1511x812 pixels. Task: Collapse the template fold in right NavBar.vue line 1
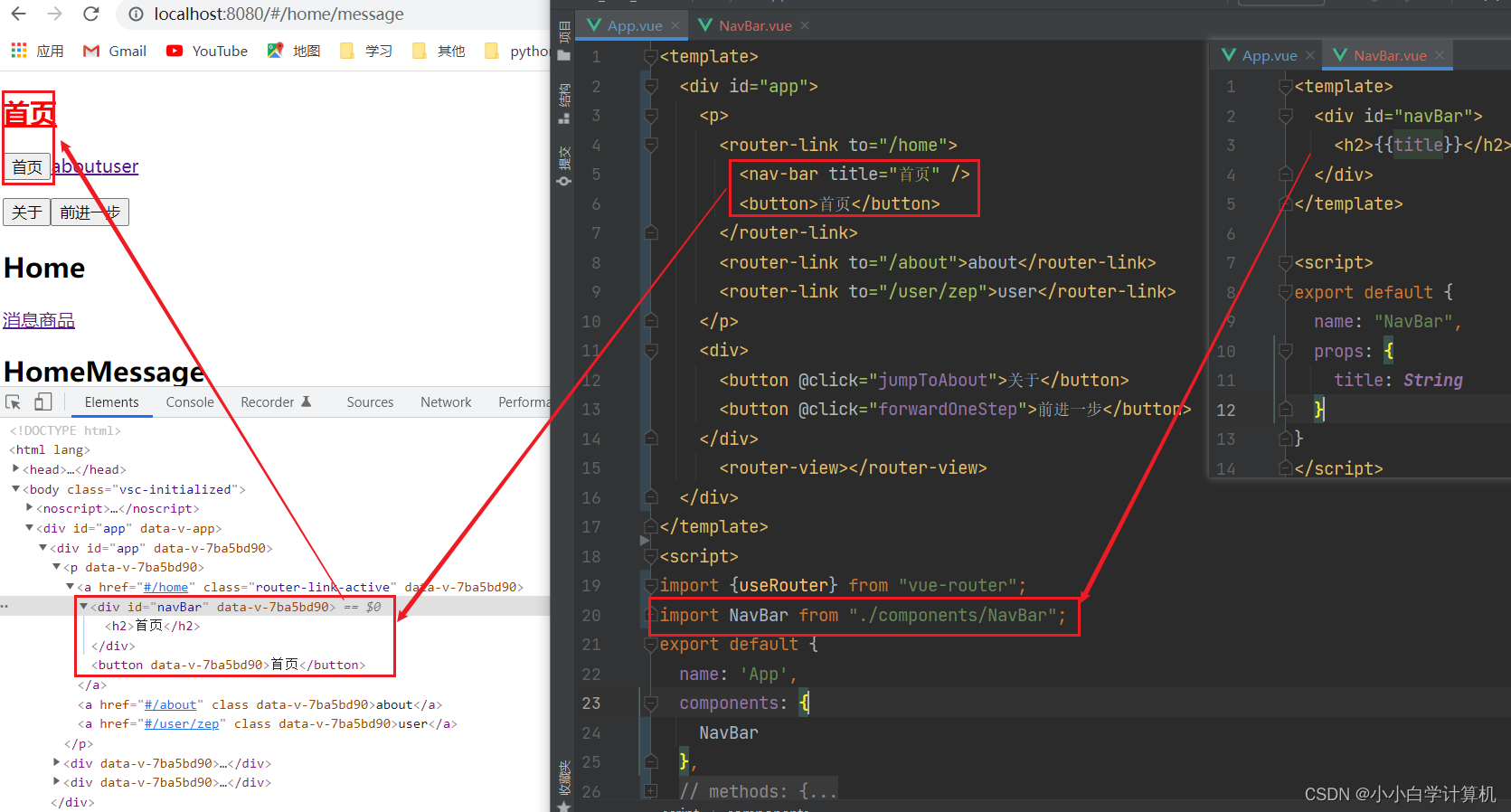tap(1285, 86)
